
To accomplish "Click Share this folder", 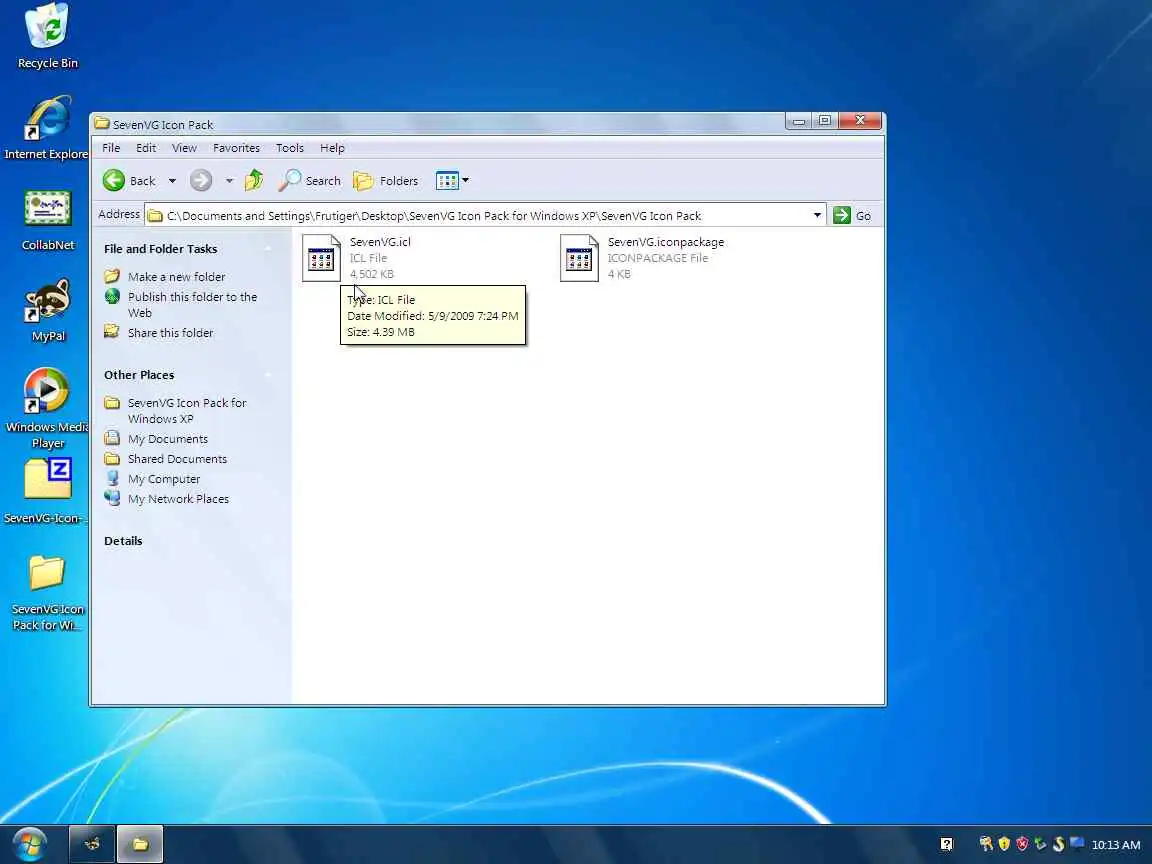I will click(170, 333).
